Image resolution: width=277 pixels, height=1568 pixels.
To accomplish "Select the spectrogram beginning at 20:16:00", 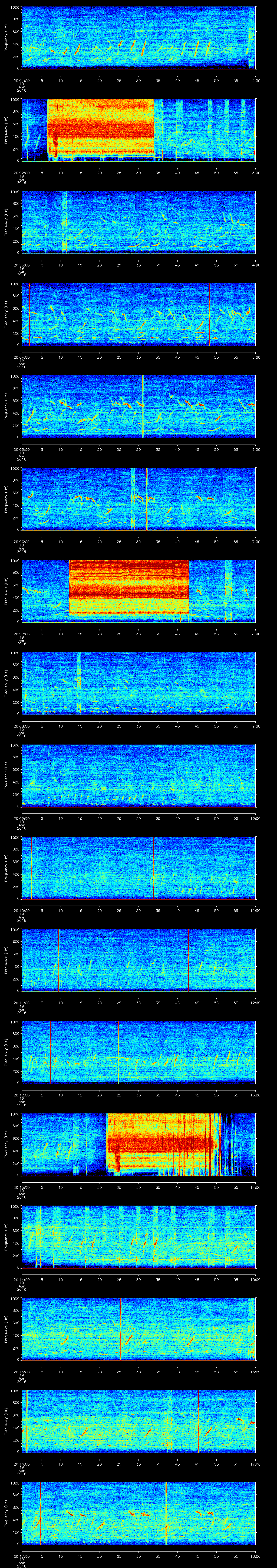I will pyautogui.click(x=138, y=1421).
